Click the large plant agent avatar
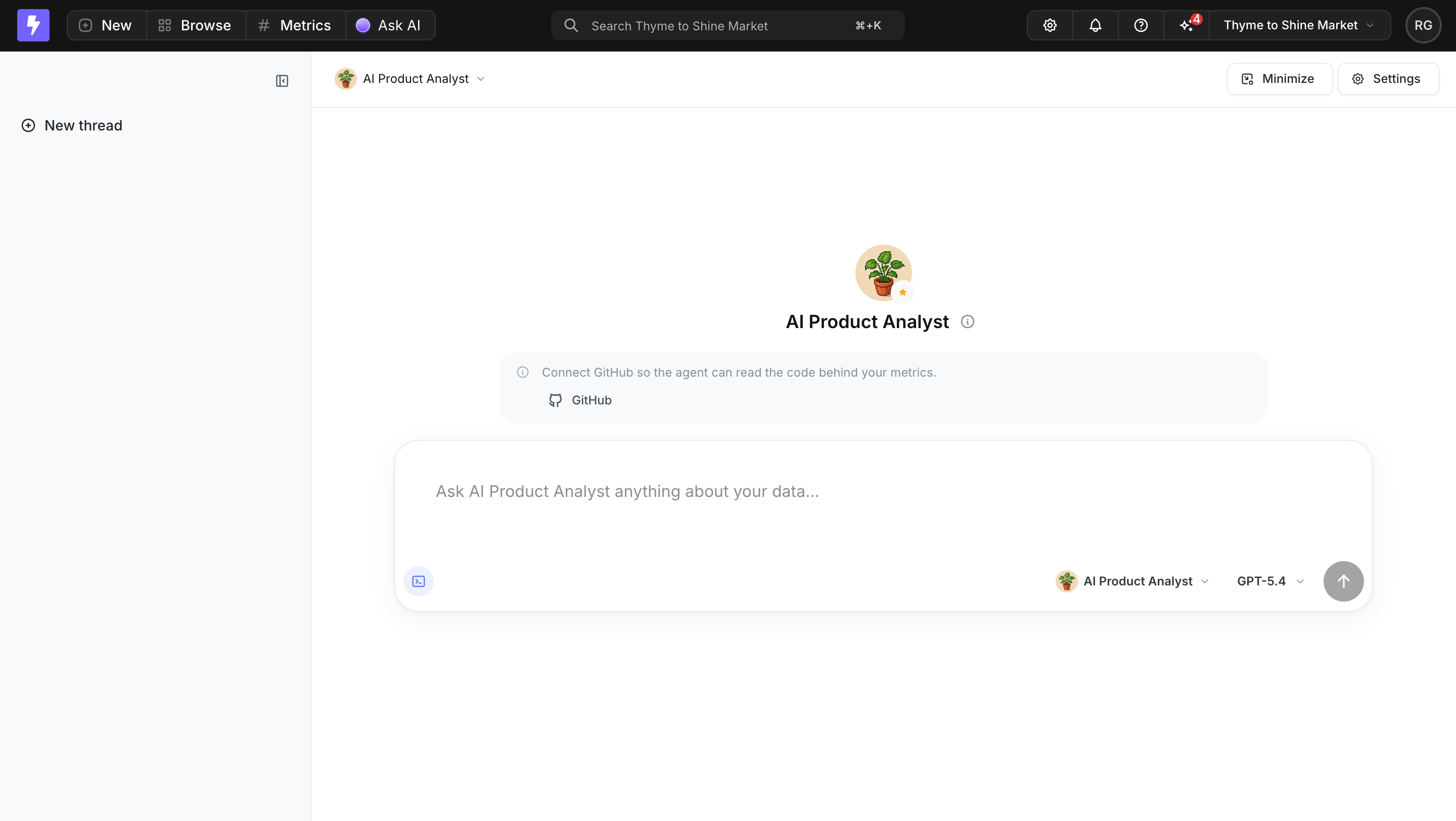Screen dimensions: 1456x821 click(883, 272)
